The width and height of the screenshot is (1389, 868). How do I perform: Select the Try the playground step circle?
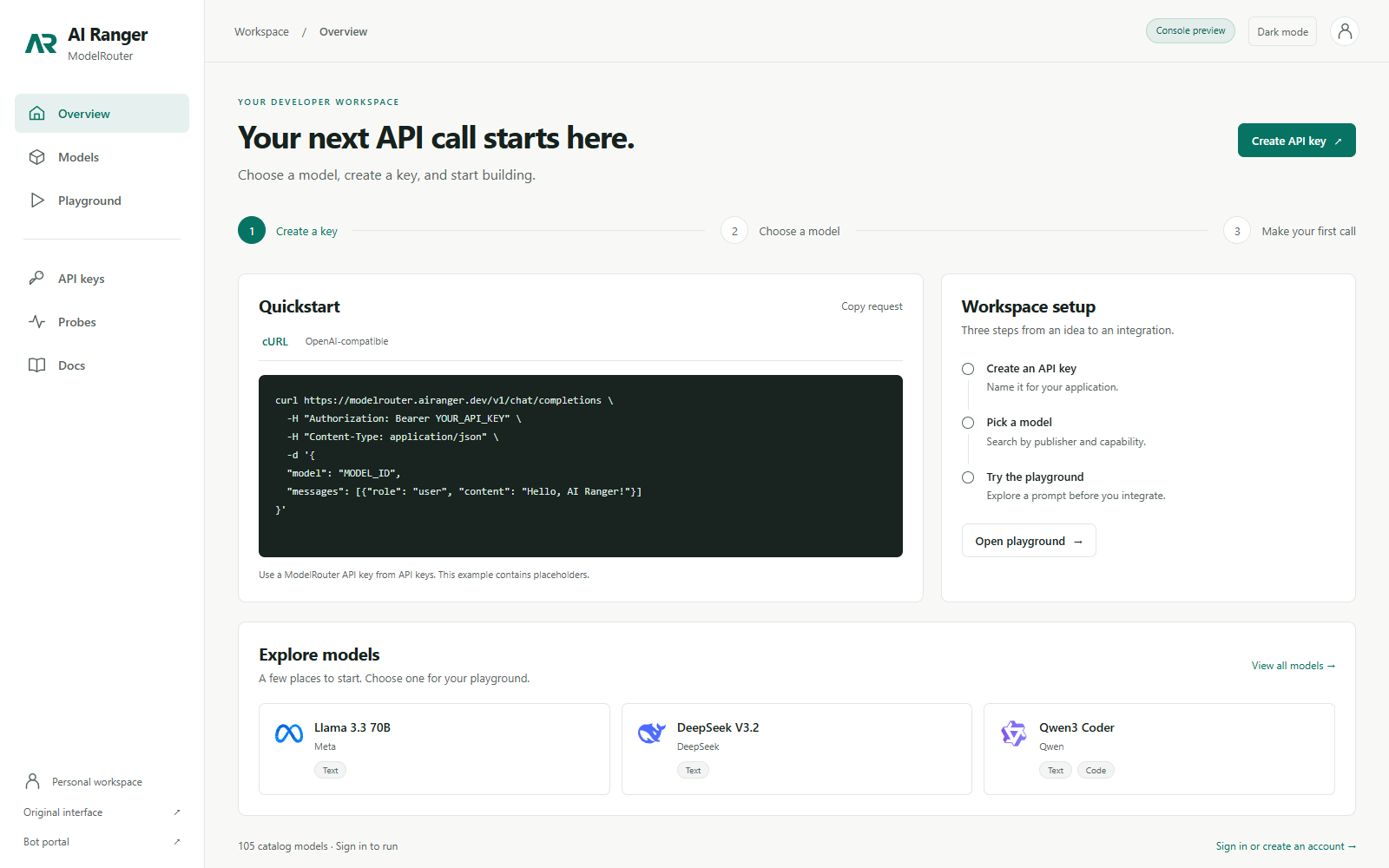tap(968, 477)
